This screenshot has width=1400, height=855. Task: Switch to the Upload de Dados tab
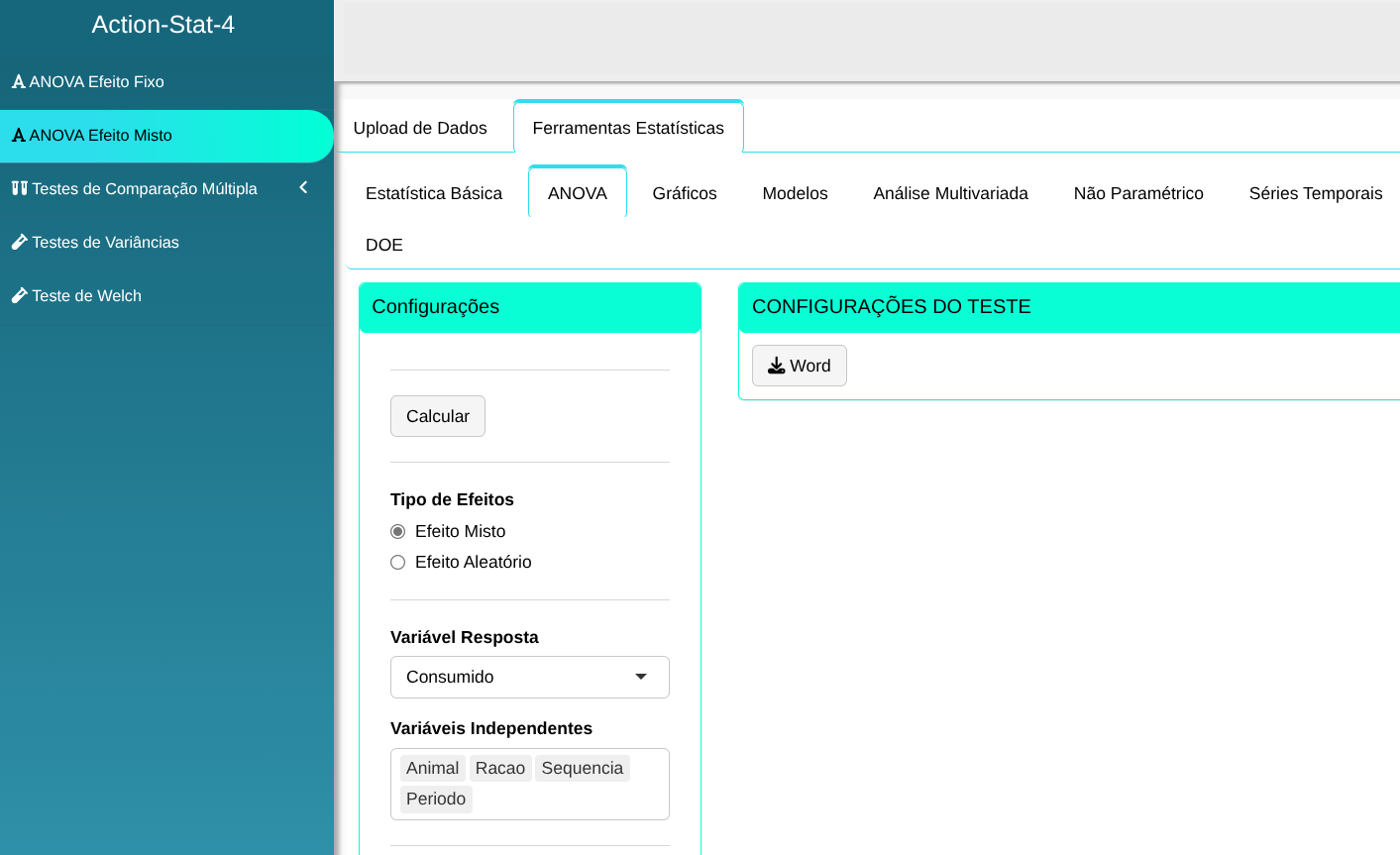pyautogui.click(x=420, y=128)
